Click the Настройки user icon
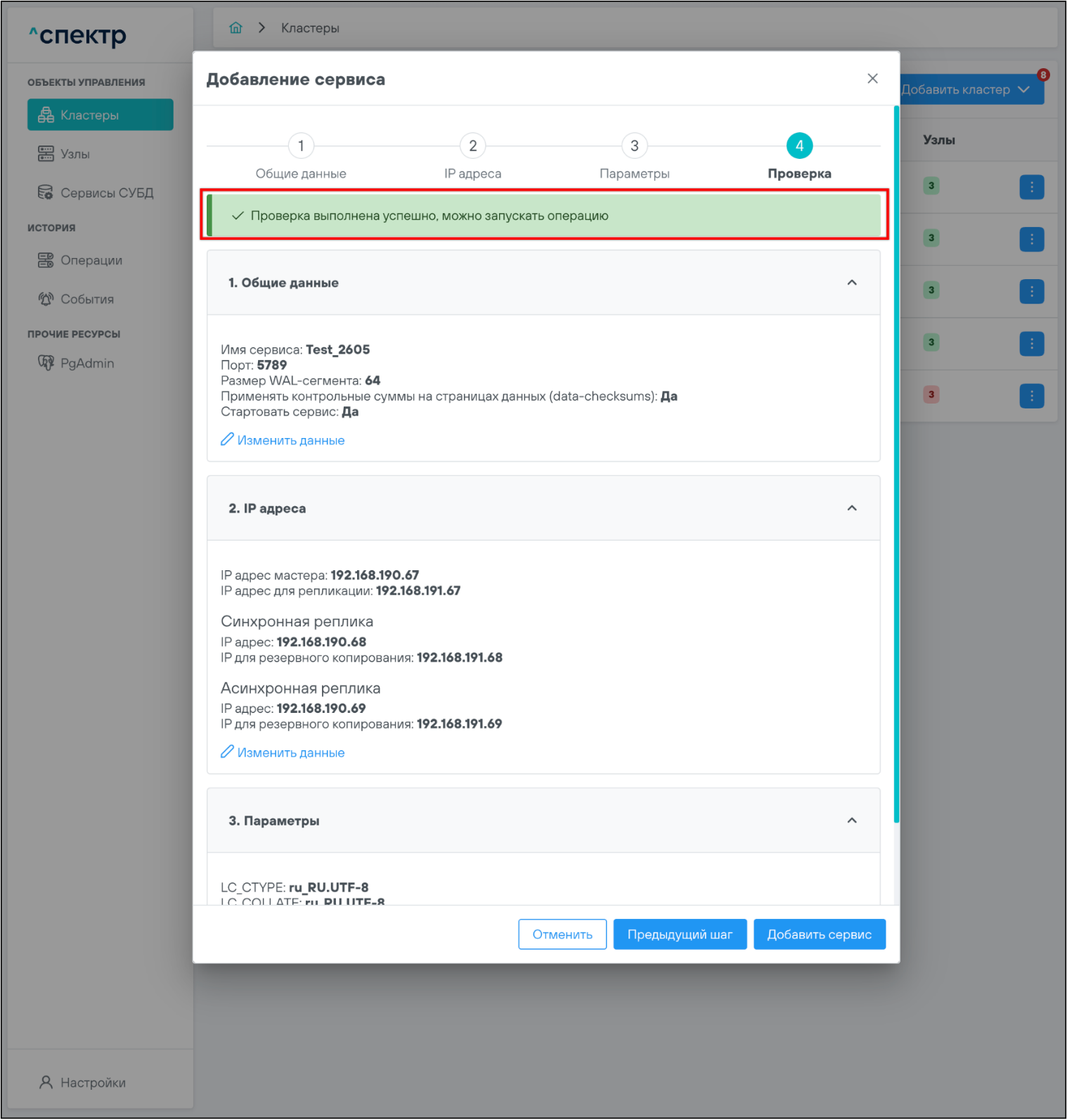This screenshot has height=1120, width=1067. point(46,1083)
